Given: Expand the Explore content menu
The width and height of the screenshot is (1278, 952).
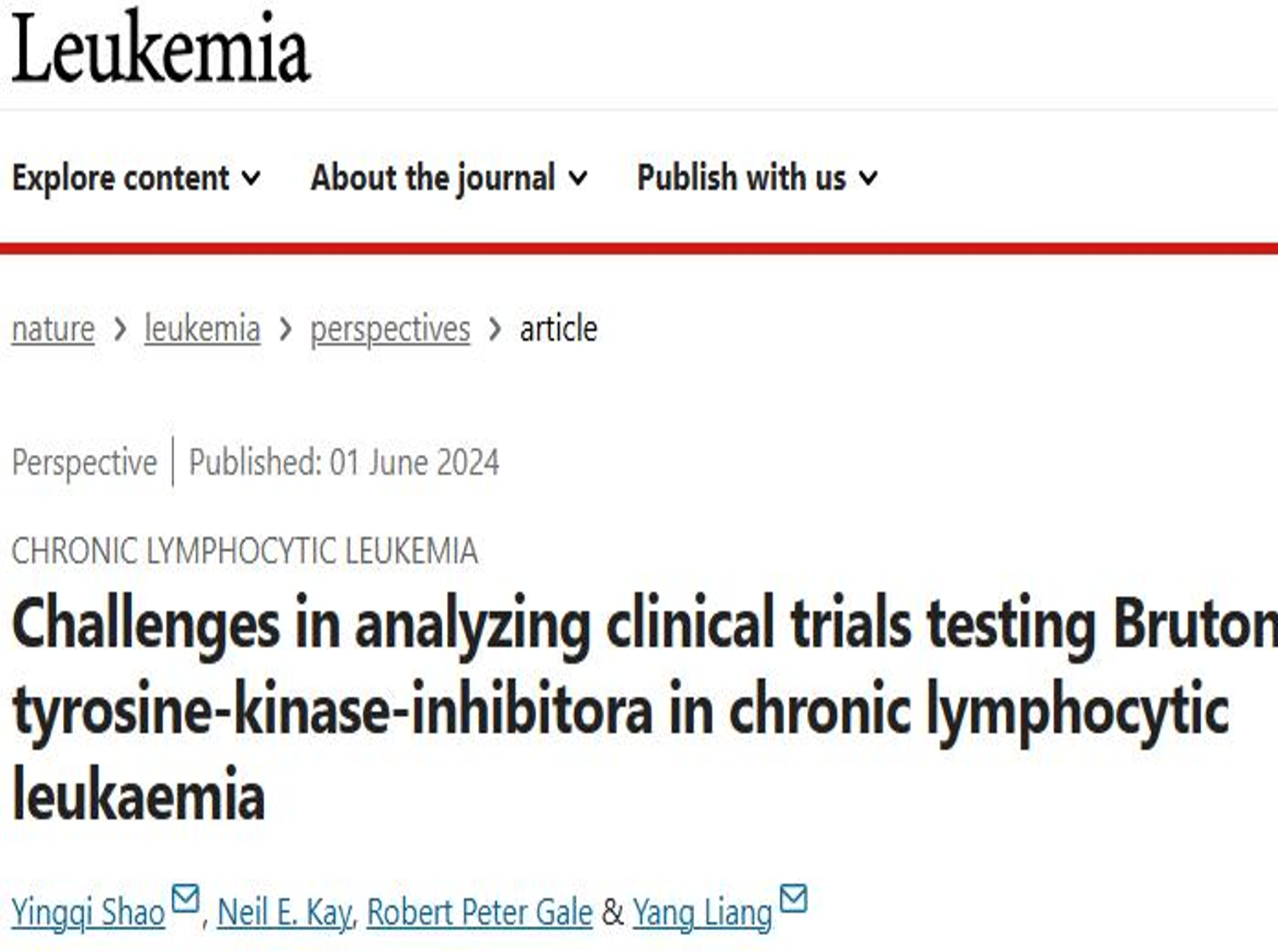Looking at the screenshot, I should click(x=136, y=178).
